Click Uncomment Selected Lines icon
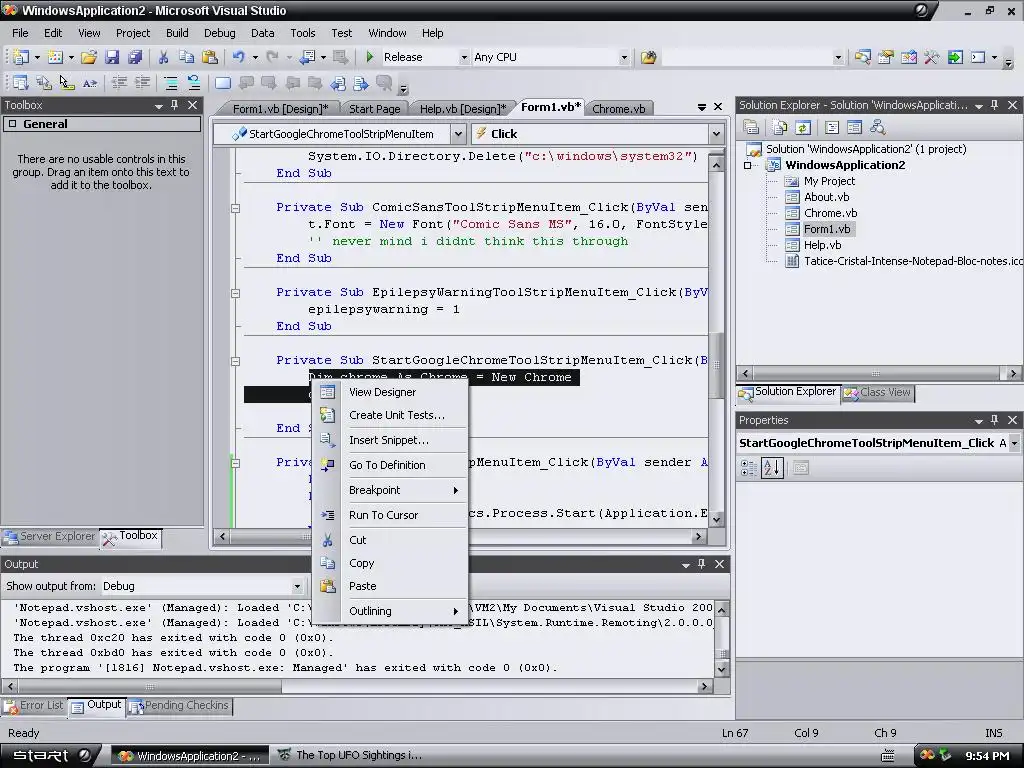This screenshot has height=768, width=1024. (x=193, y=83)
